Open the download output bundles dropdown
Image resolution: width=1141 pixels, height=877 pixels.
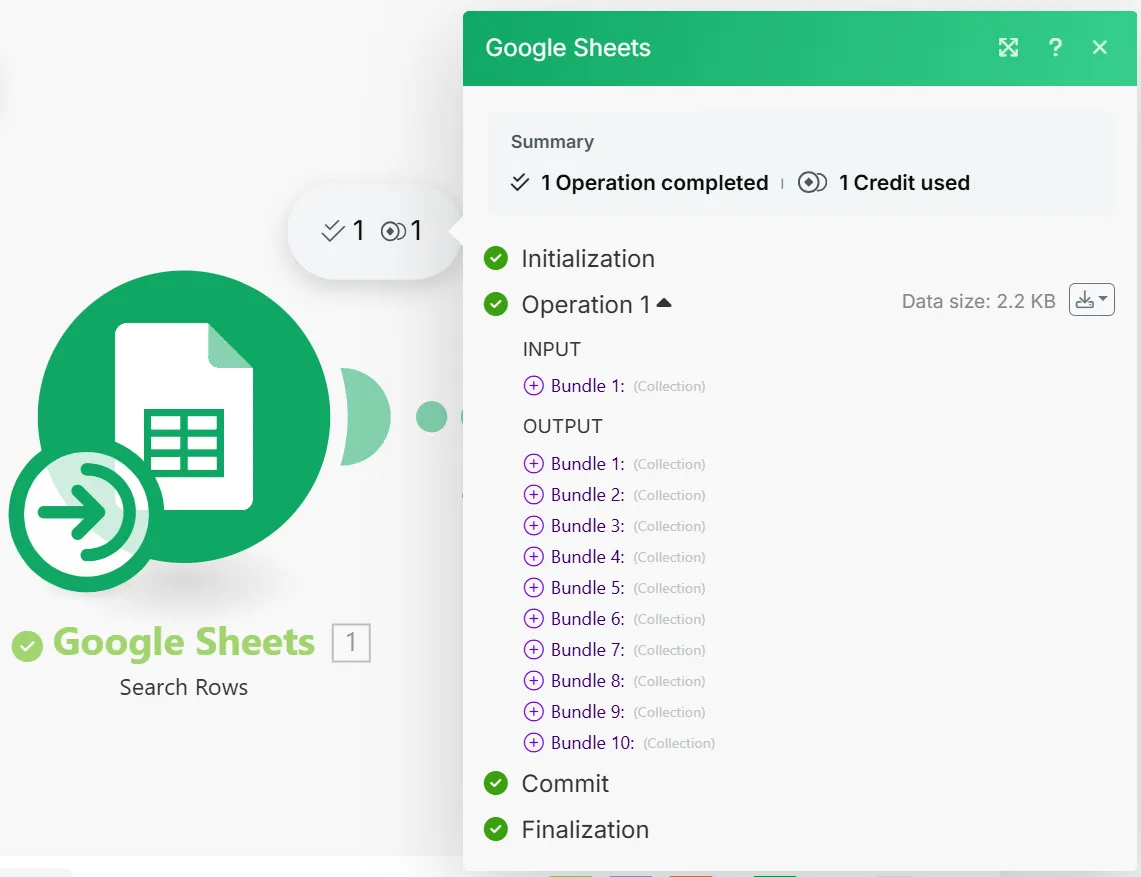(1092, 300)
